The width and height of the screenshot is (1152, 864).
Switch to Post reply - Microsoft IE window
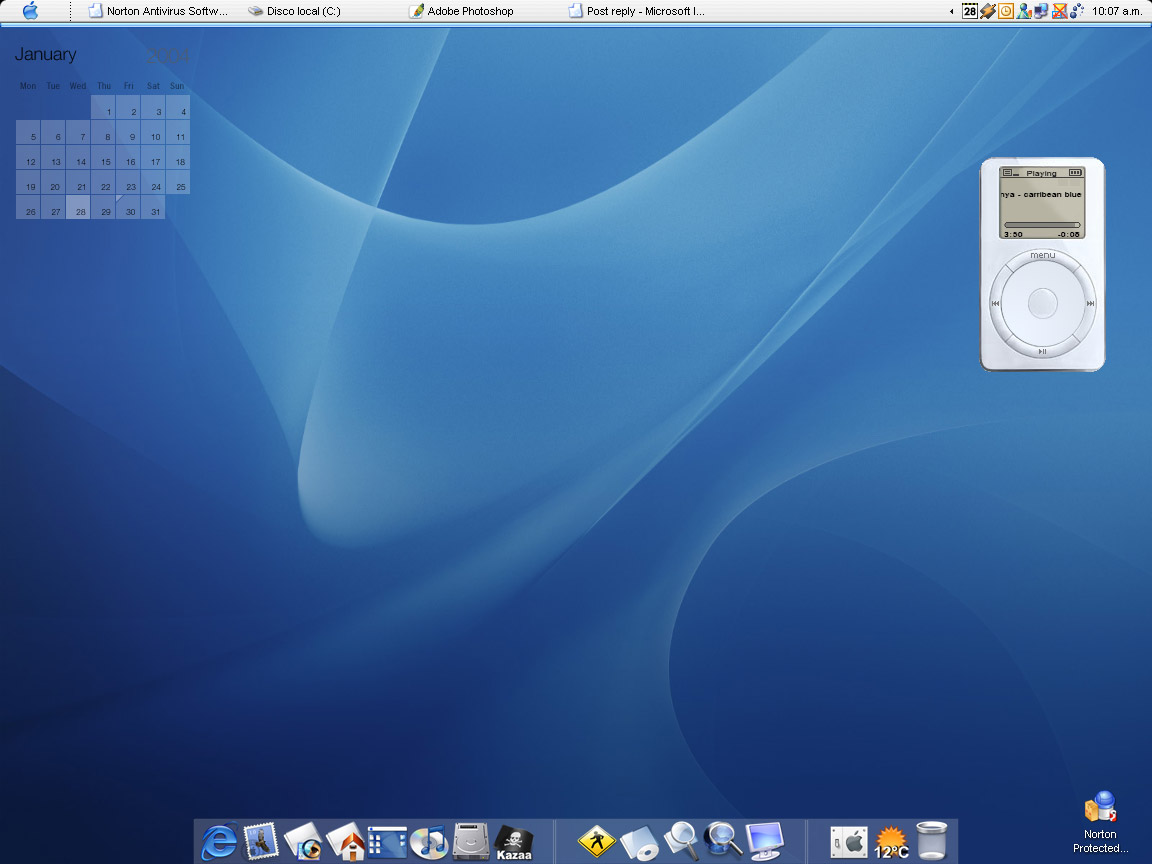(x=636, y=11)
